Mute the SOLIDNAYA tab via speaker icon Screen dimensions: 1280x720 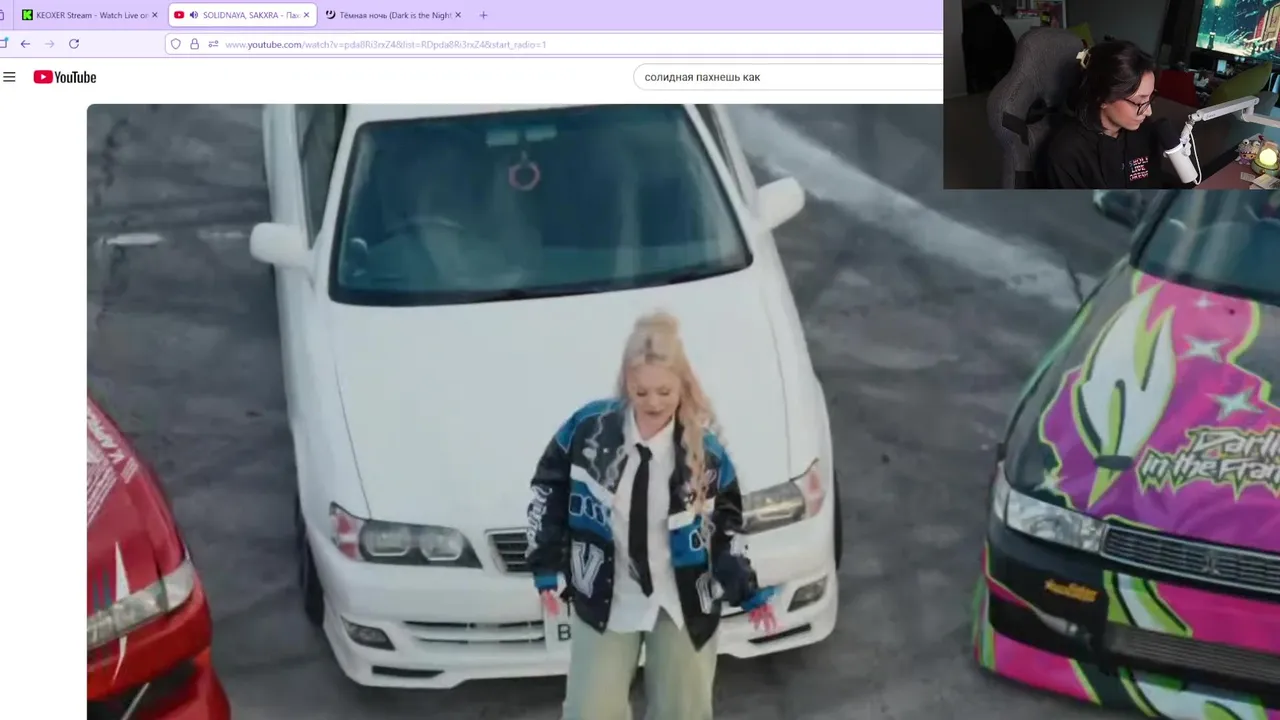[x=194, y=15]
